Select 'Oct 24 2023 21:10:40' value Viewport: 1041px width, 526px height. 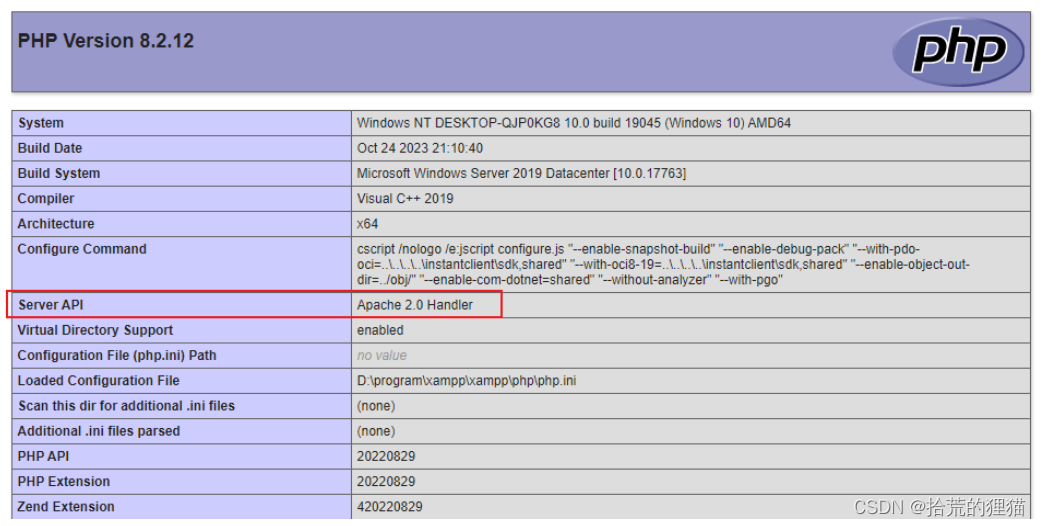pyautogui.click(x=420, y=148)
